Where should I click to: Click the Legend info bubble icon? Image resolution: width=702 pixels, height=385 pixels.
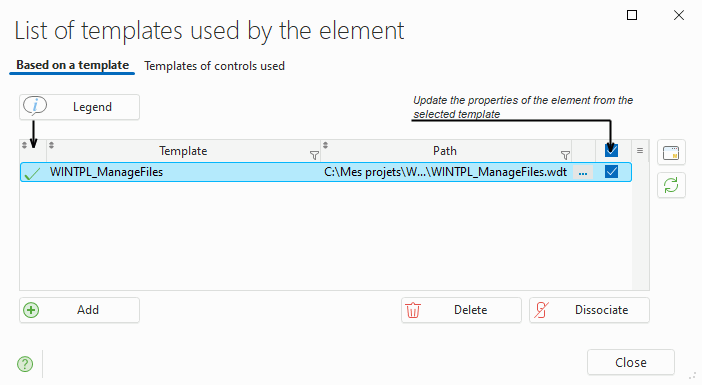[35, 107]
